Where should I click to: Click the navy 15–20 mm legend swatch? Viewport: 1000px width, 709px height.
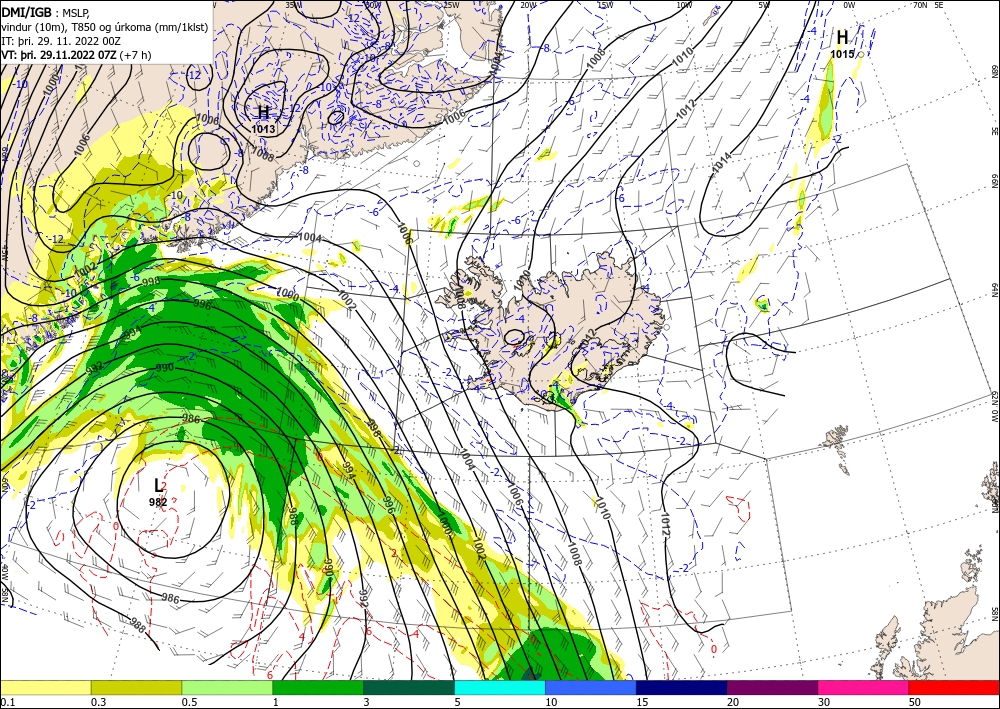[682, 688]
